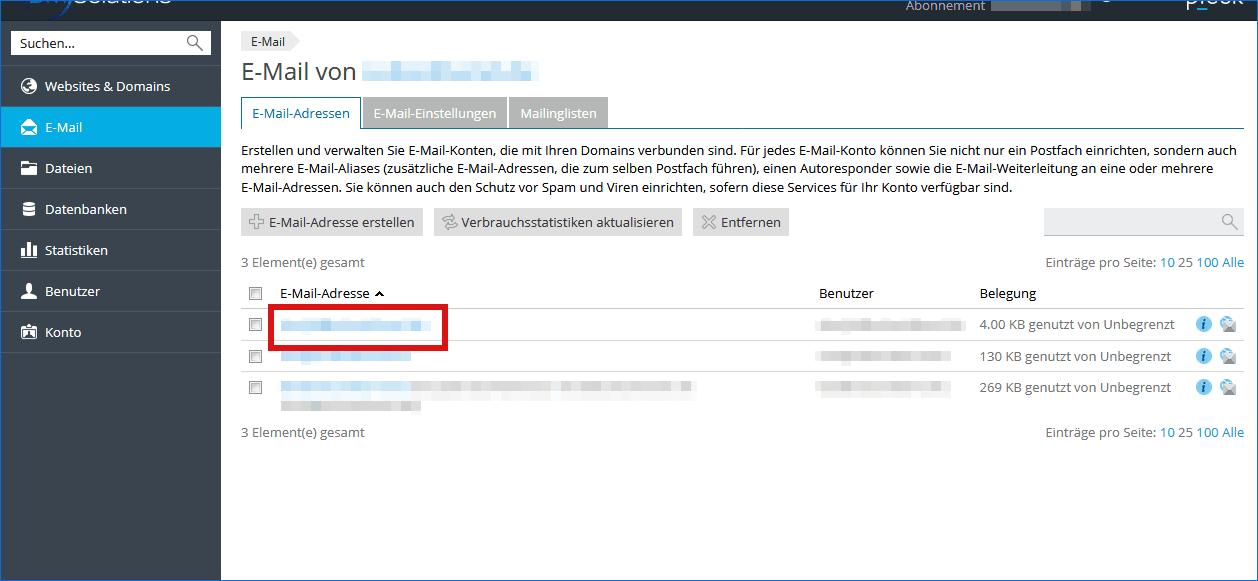Show 25 entries per page (top pager)
This screenshot has width=1258, height=581.
click(x=1185, y=262)
